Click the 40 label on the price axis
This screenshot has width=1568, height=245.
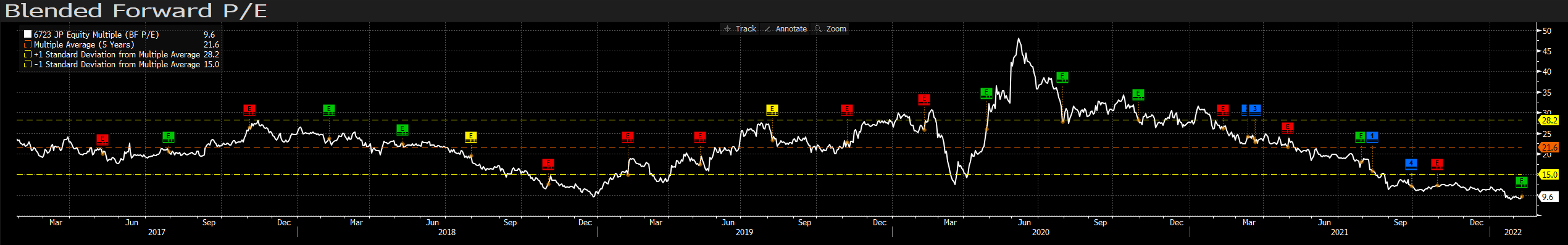[1547, 72]
